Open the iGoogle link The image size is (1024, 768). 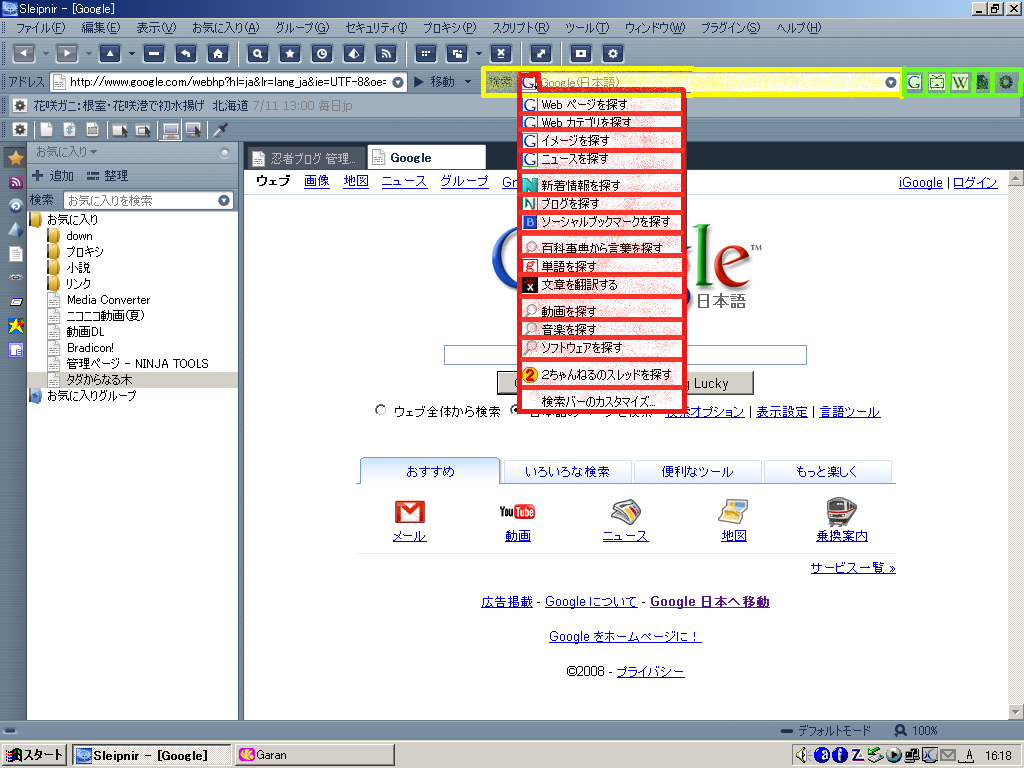[x=920, y=182]
